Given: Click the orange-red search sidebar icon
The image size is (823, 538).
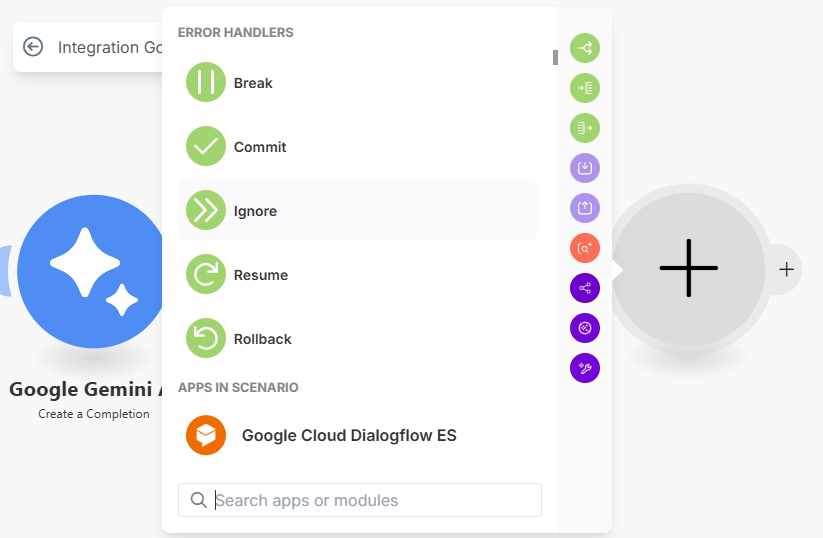Looking at the screenshot, I should (585, 248).
